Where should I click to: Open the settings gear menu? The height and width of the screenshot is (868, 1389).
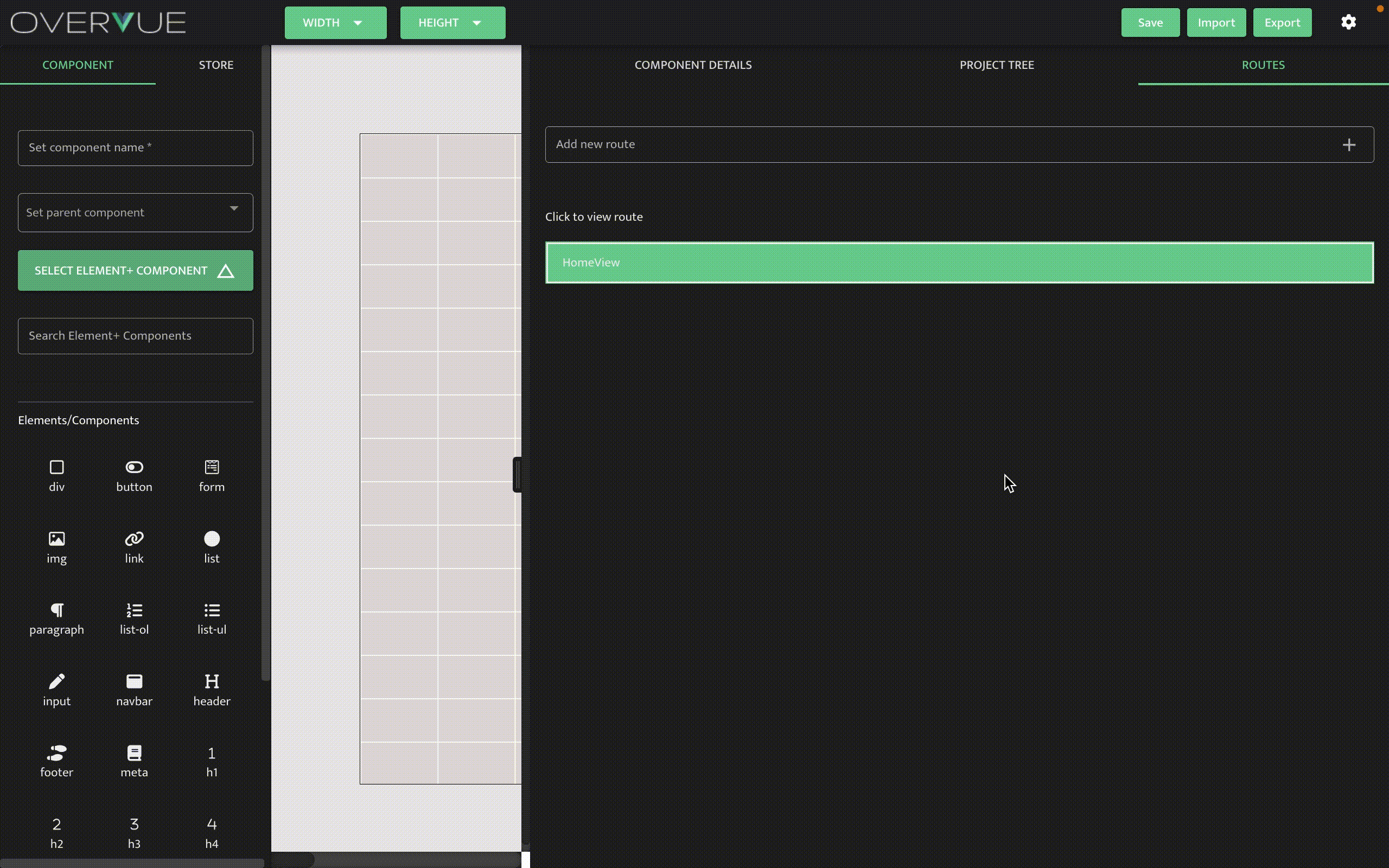pos(1348,22)
